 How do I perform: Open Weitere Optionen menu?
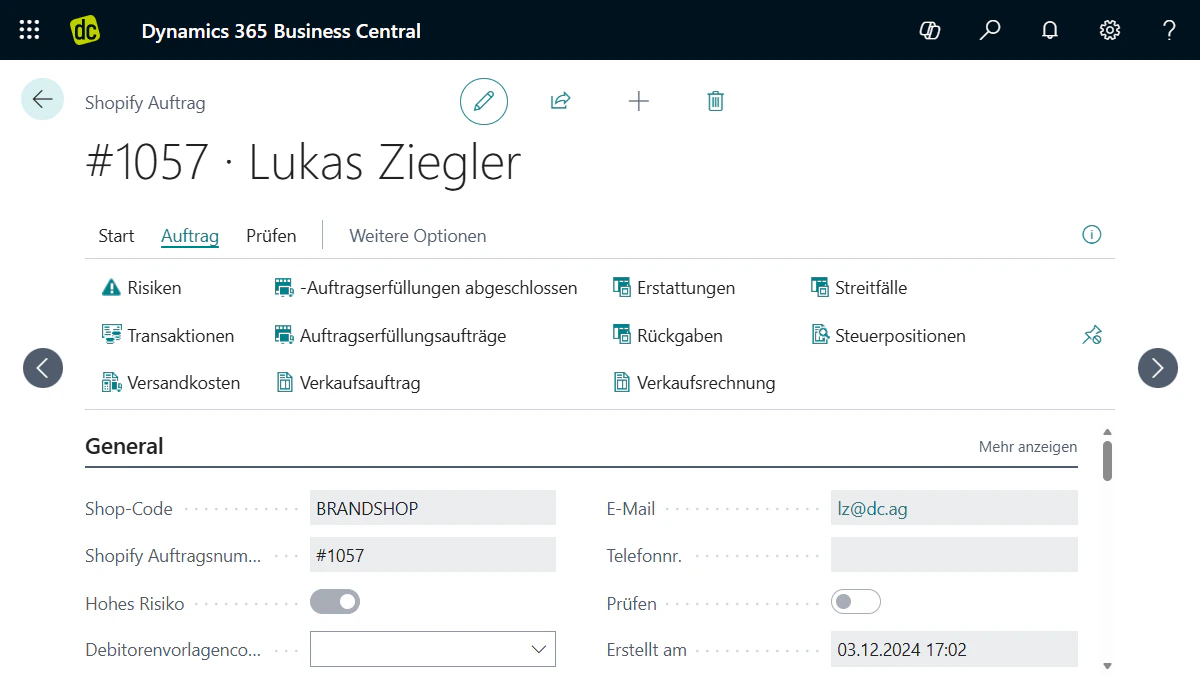click(417, 236)
